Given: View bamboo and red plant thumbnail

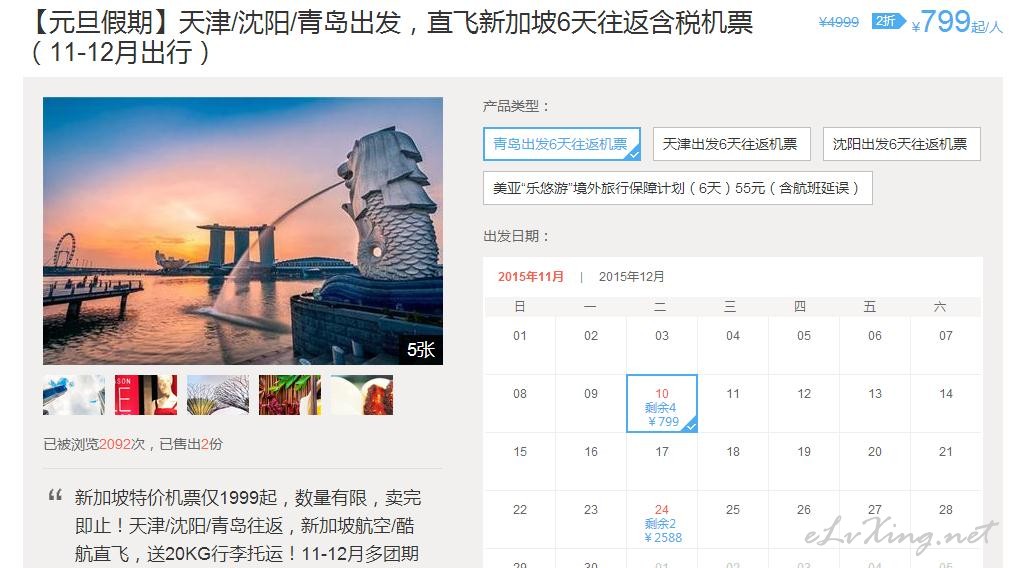Looking at the screenshot, I should [290, 395].
